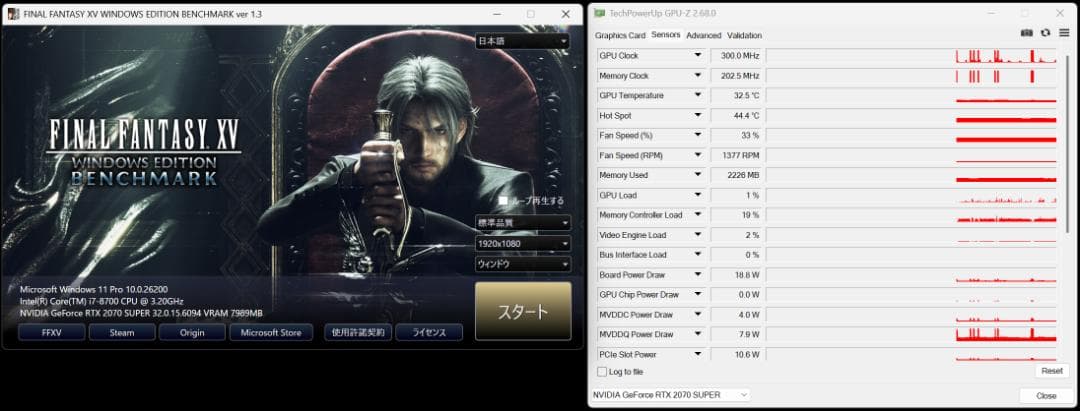Expand the Memory Clock sensor dropdown arrow
The width and height of the screenshot is (1080, 411).
[x=698, y=75]
